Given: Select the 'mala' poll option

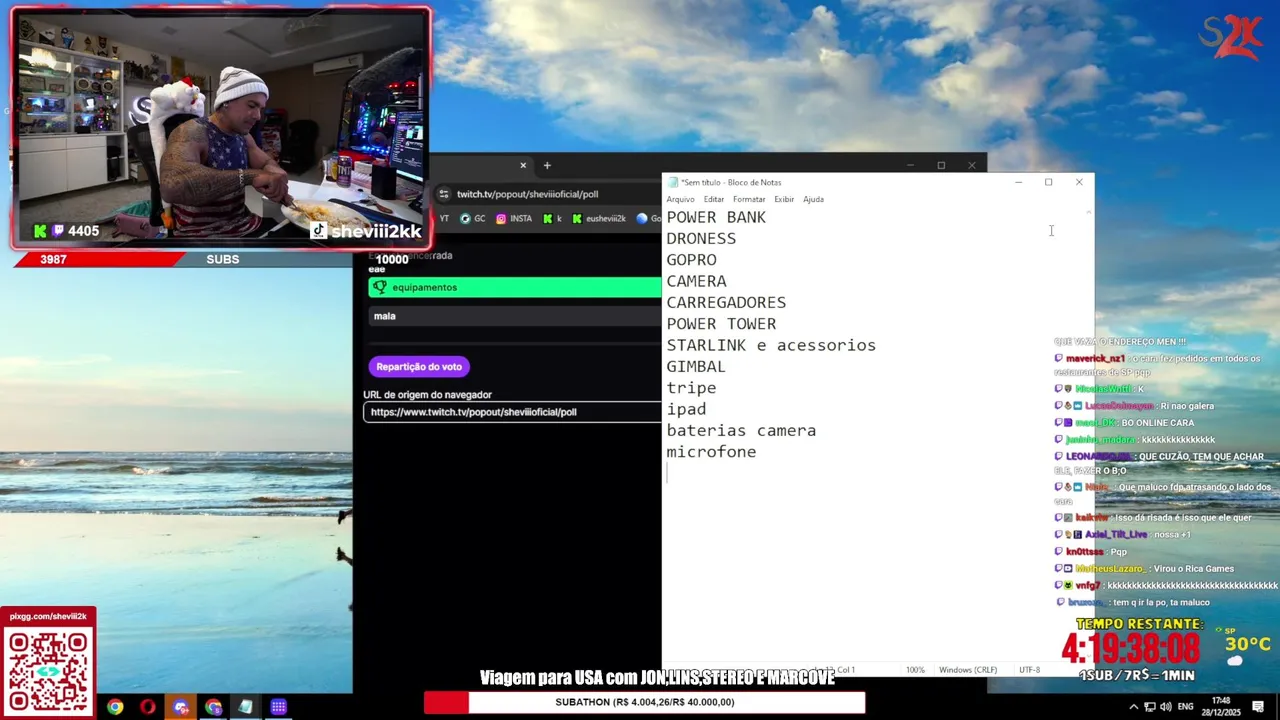Looking at the screenshot, I should point(514,316).
